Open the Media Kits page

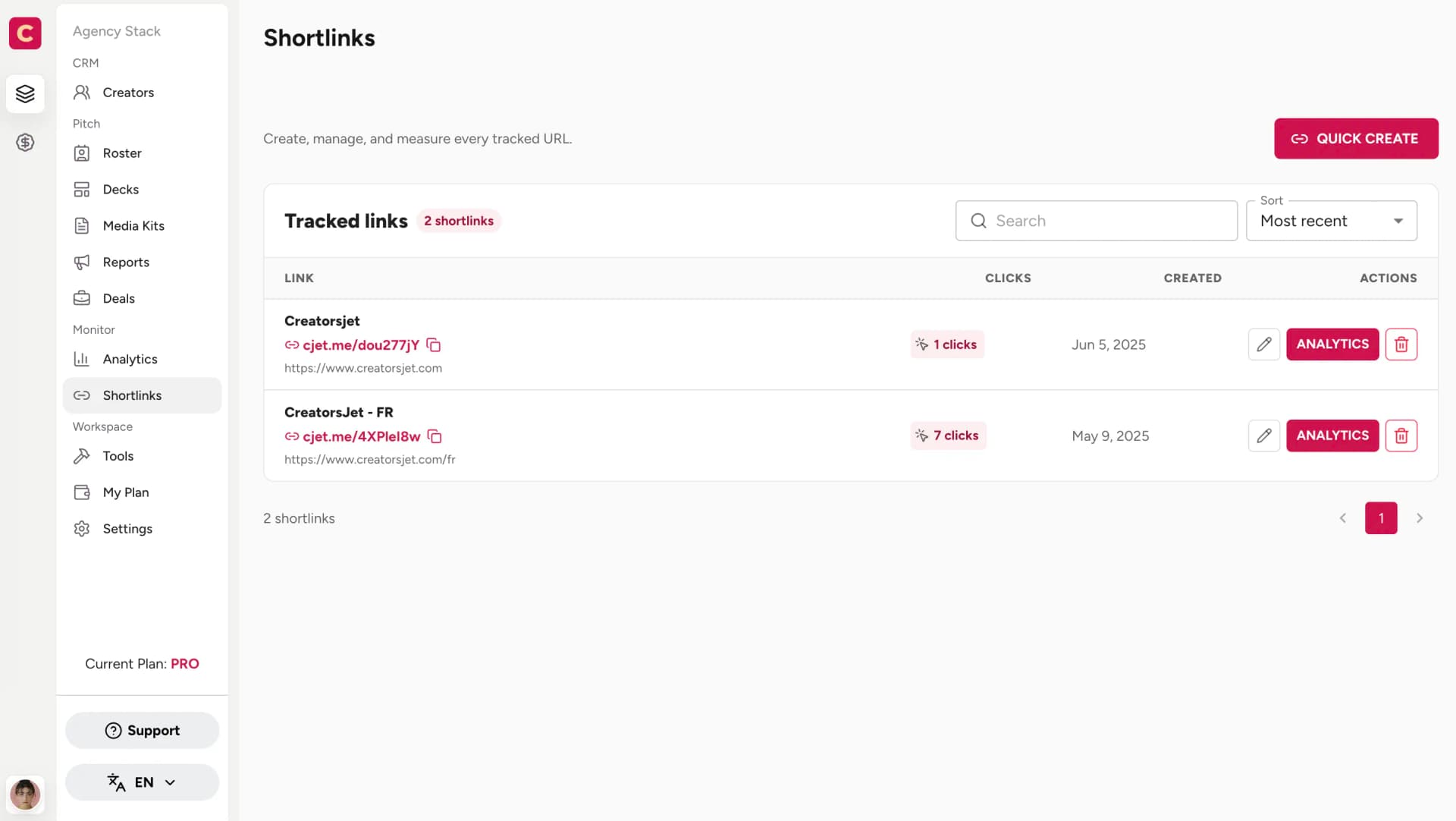tap(142, 226)
